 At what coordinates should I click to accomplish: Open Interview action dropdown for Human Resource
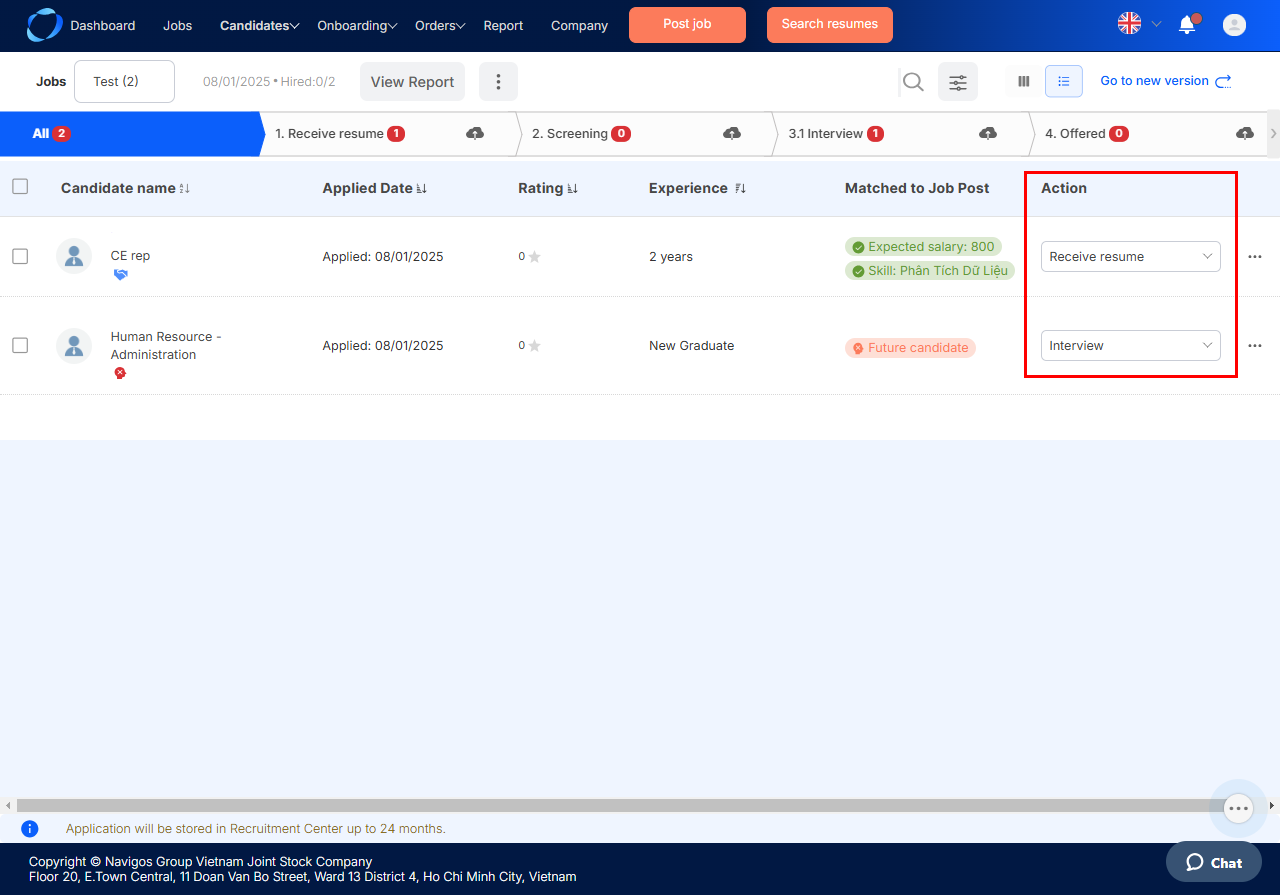pyautogui.click(x=1131, y=345)
